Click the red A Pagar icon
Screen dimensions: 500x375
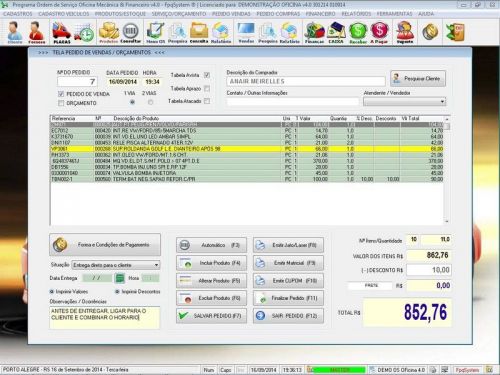coord(379,32)
